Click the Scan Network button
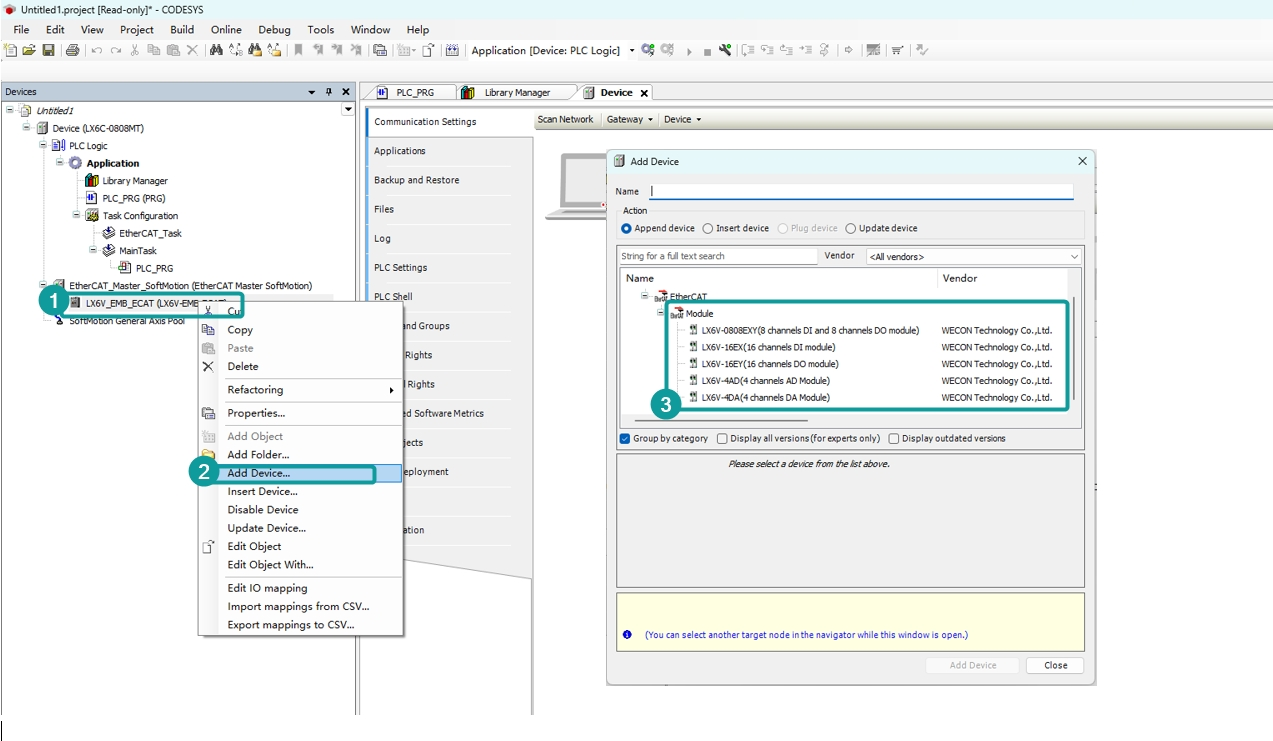 [x=565, y=119]
